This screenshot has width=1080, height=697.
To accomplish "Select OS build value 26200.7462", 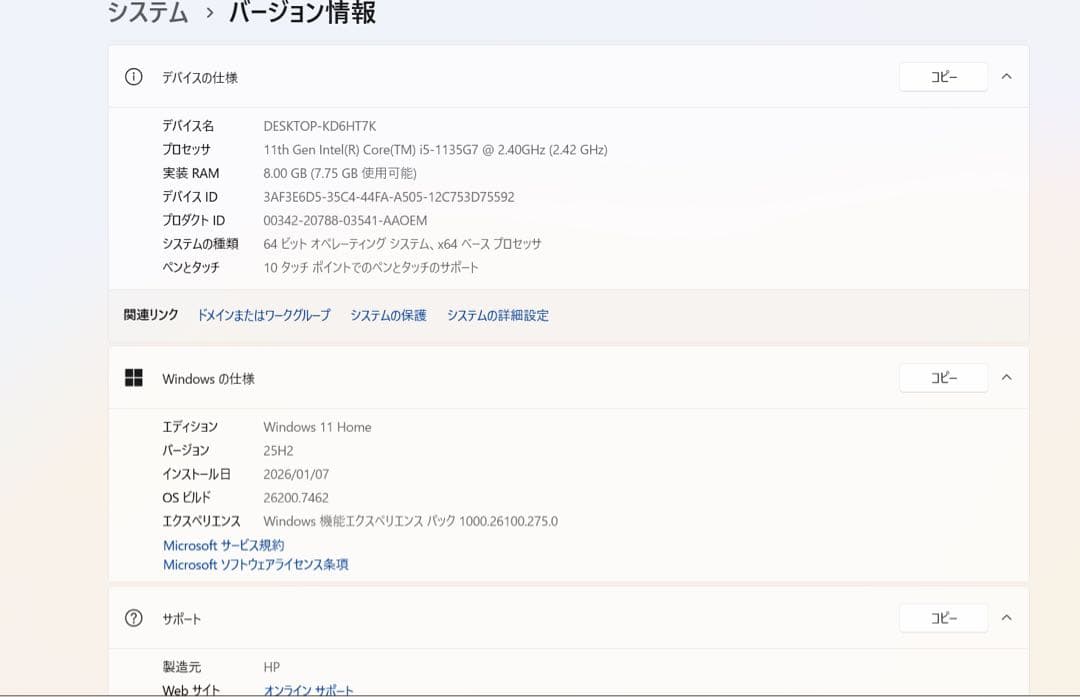I will pos(296,497).
